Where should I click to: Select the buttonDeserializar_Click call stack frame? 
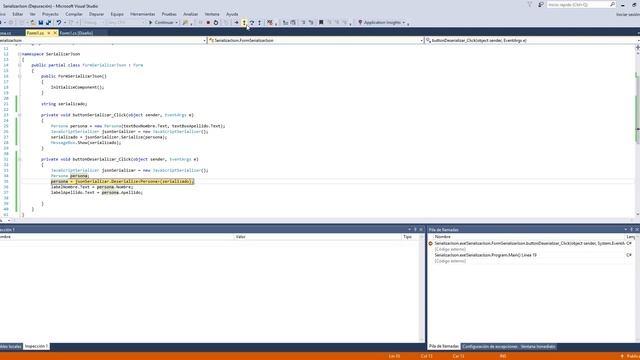pyautogui.click(x=529, y=243)
